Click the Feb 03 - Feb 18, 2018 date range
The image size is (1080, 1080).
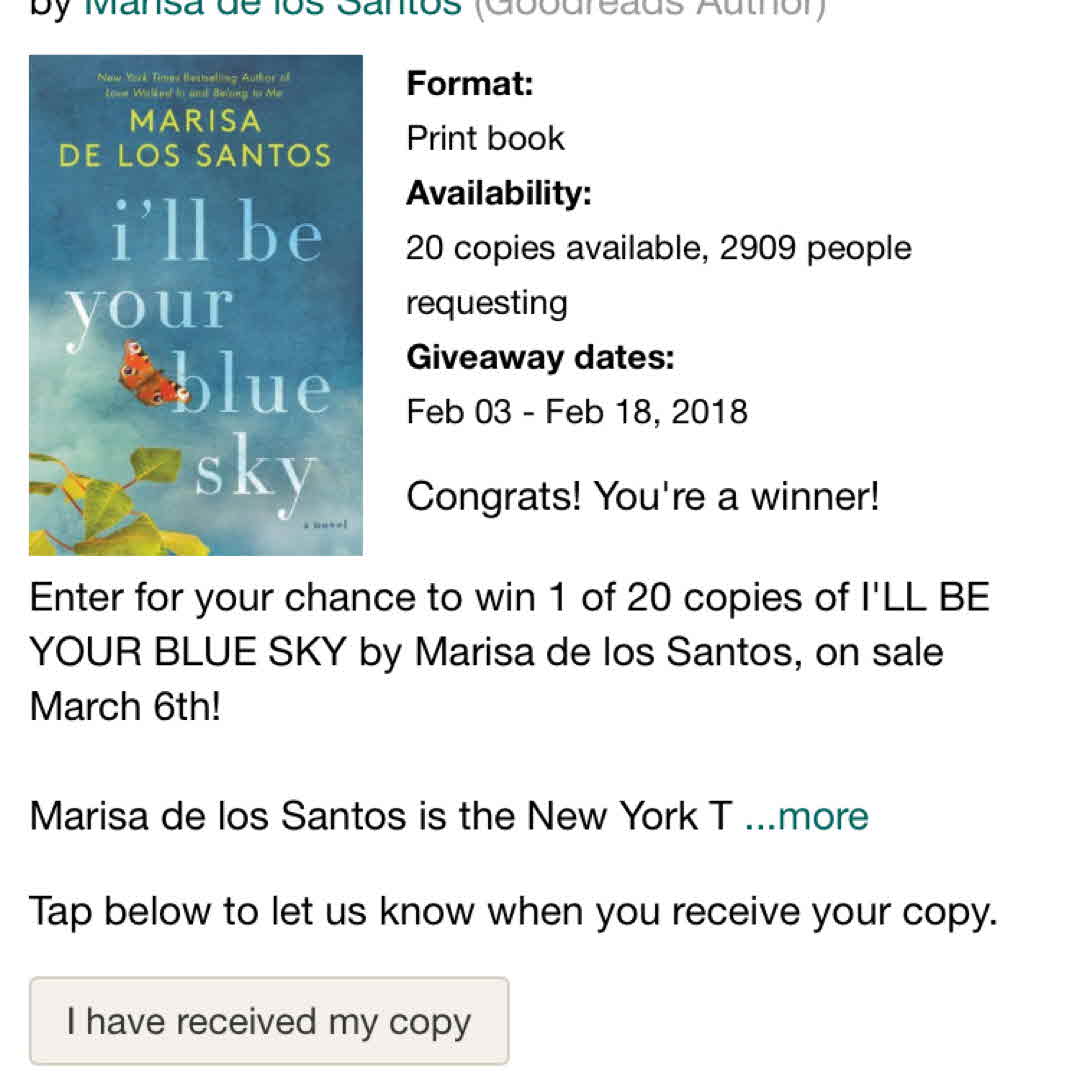click(576, 412)
